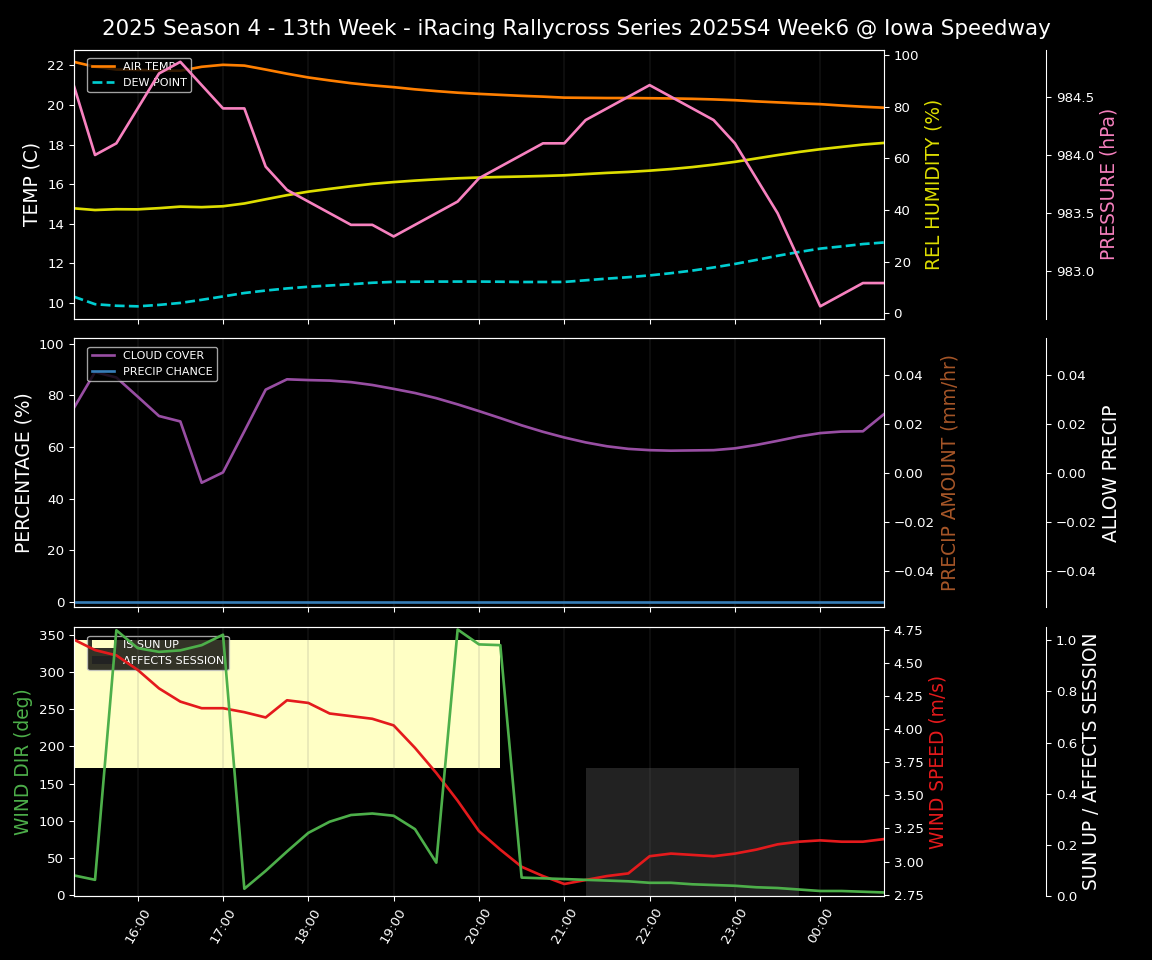Toggle the CLOUD COVER legend entry

point(163,355)
